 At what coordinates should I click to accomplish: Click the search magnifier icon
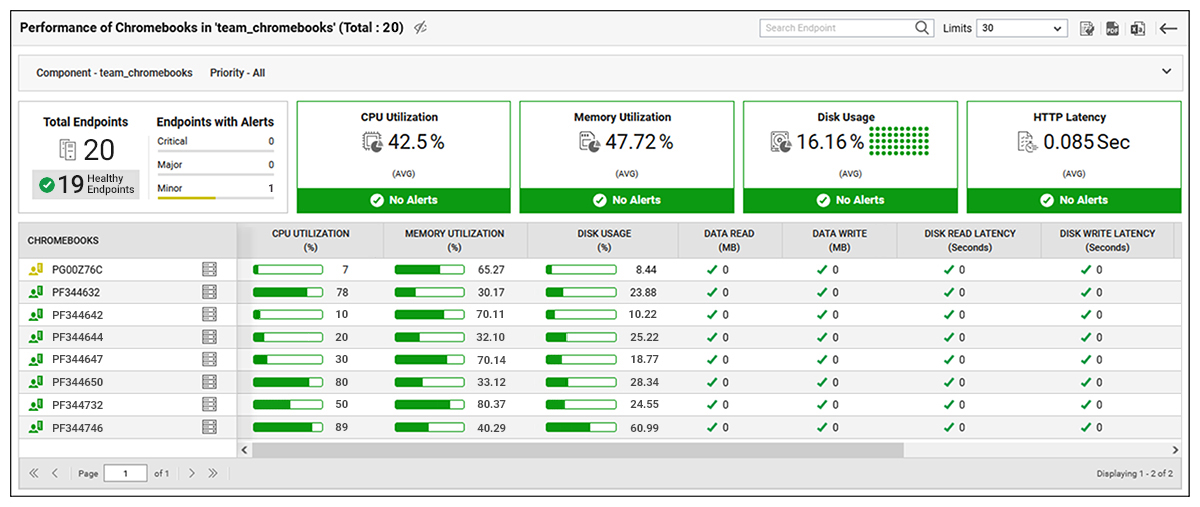click(923, 28)
